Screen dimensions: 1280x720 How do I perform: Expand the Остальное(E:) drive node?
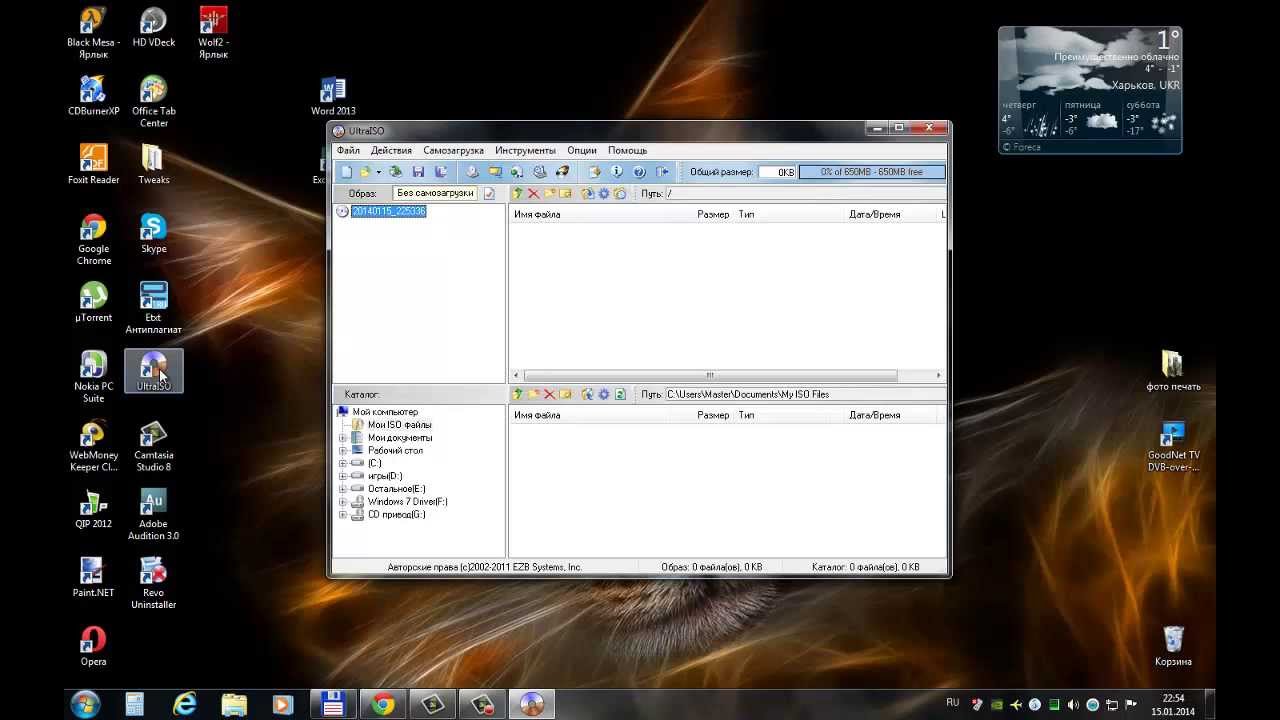click(343, 489)
